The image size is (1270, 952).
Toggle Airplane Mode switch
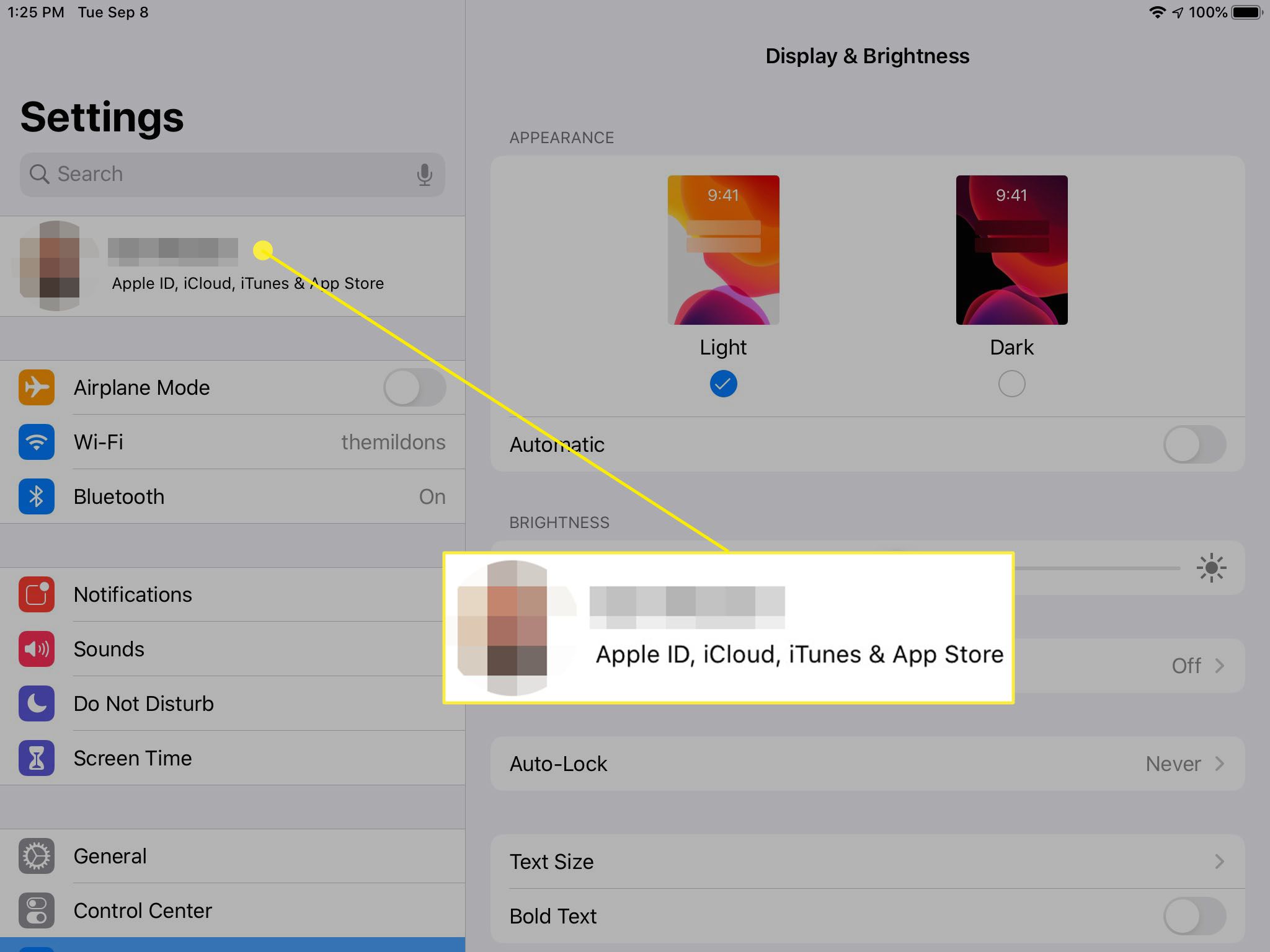414,387
